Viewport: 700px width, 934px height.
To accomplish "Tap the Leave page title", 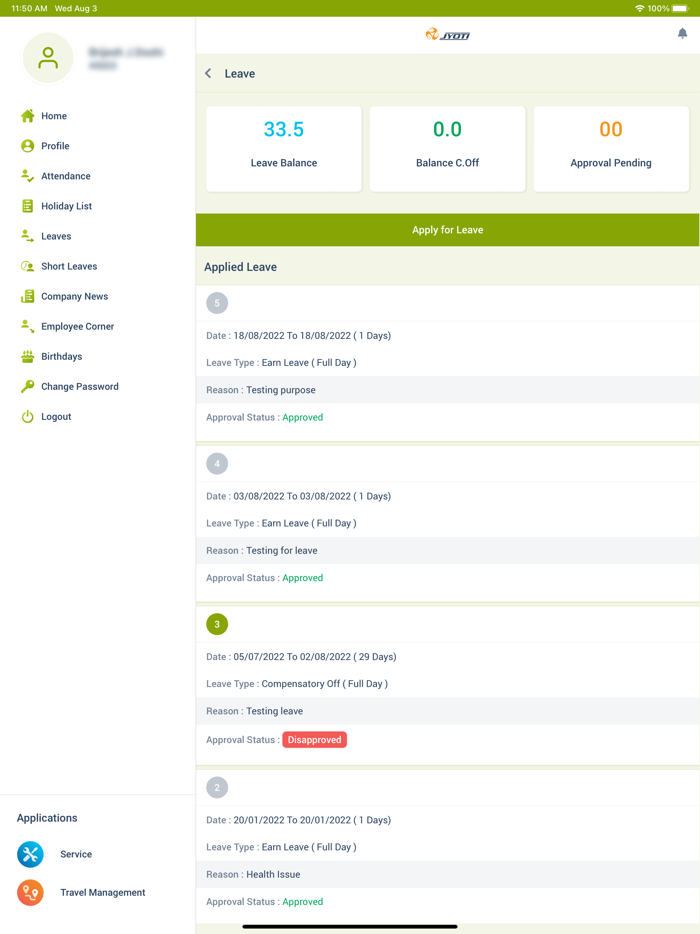I will [239, 74].
